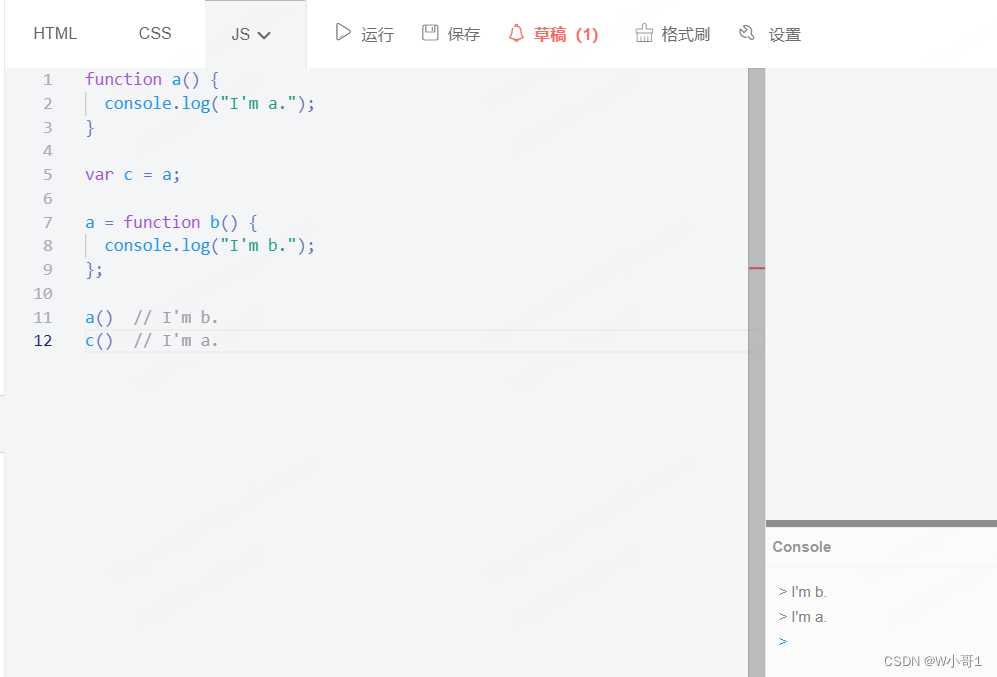
Task: Click console.log("I'm b.") on line 8
Action: (x=209, y=245)
